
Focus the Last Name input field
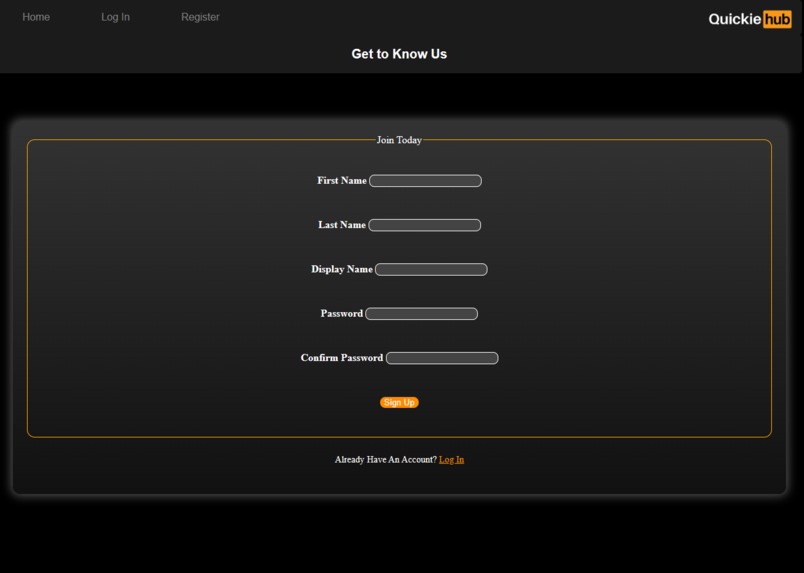pos(425,225)
